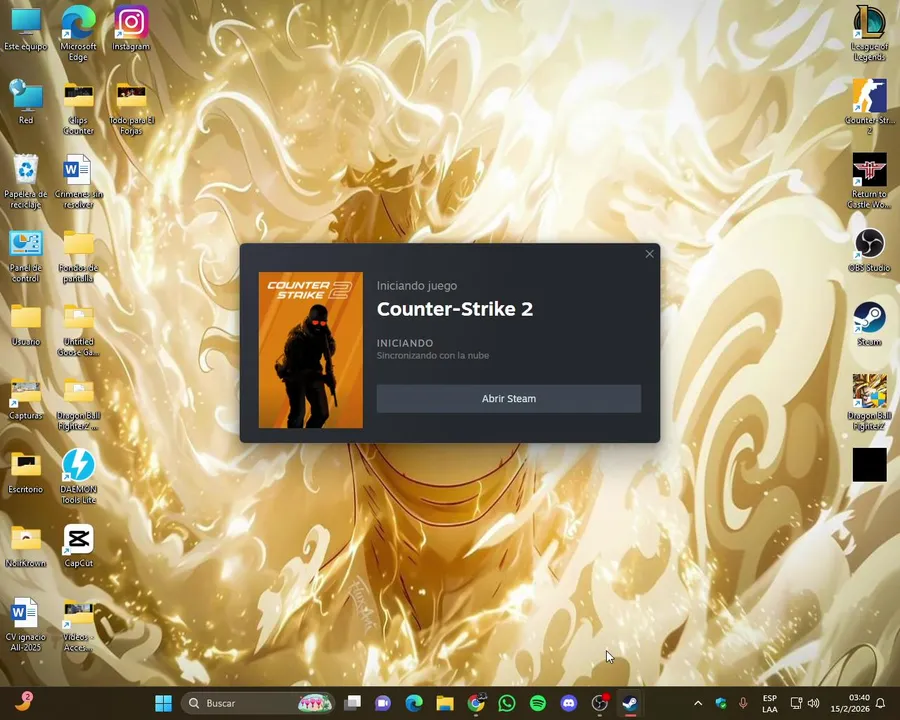Screen dimensions: 900x720
Task: Select Return to Castle Wolfenstein shortcut
Action: 869,180
